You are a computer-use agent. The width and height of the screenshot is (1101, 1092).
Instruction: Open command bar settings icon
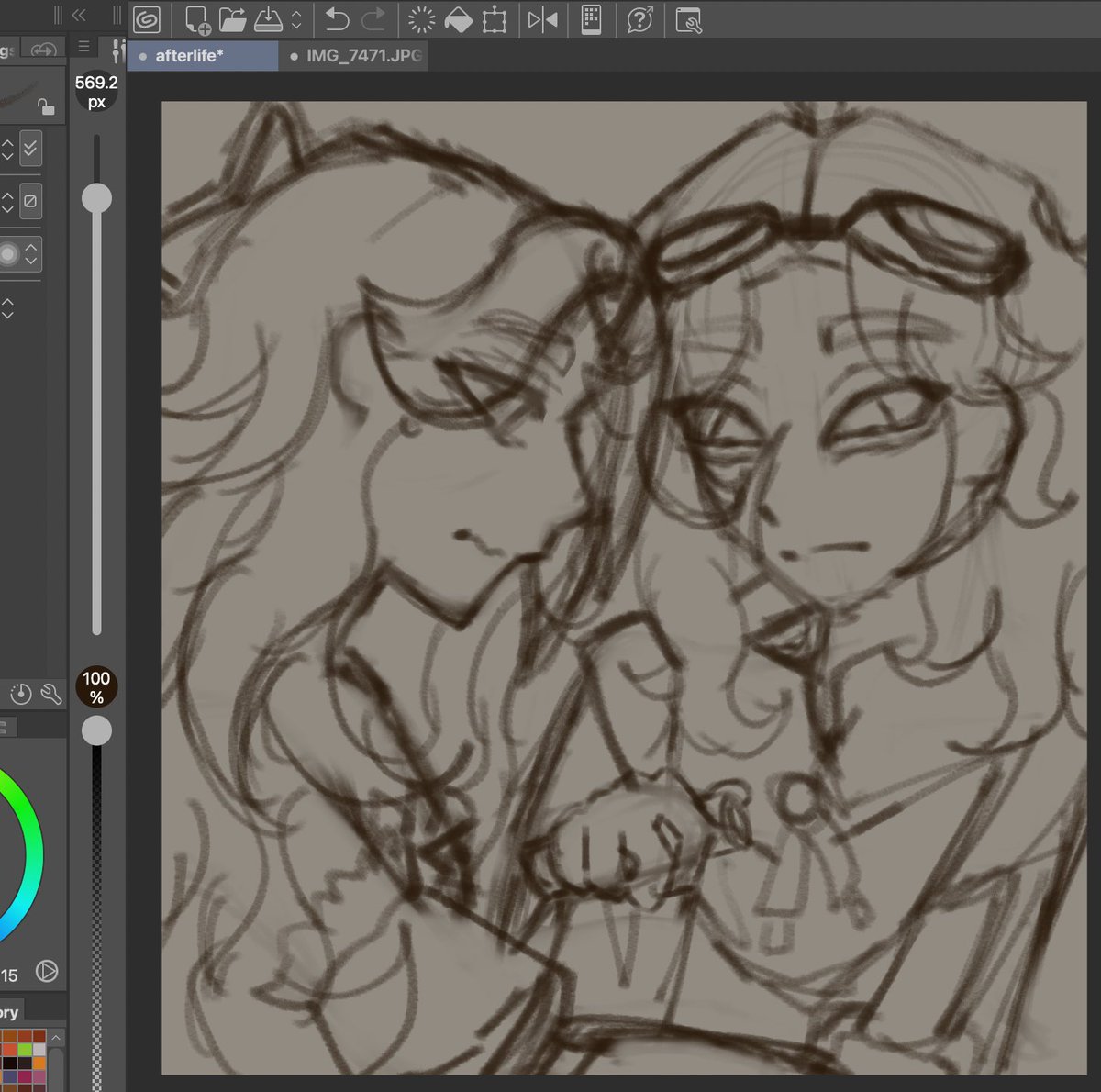688,19
